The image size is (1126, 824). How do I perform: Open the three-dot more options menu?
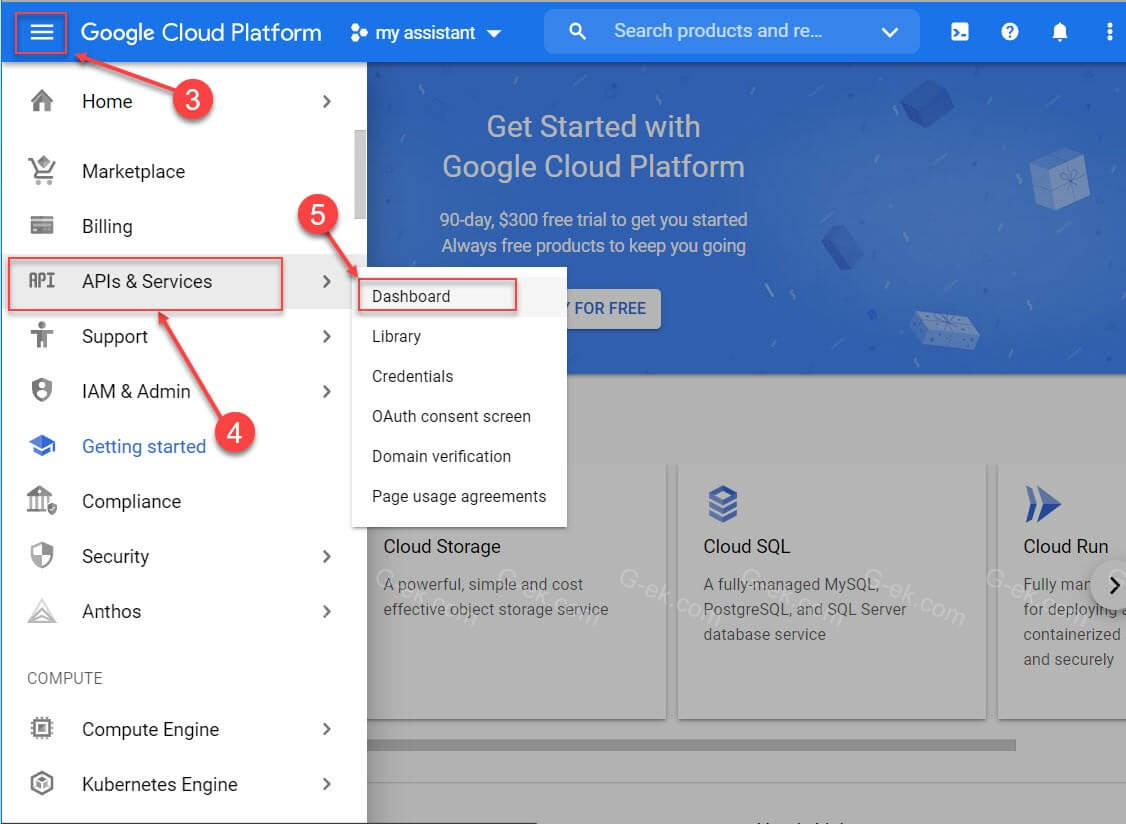[x=1109, y=32]
